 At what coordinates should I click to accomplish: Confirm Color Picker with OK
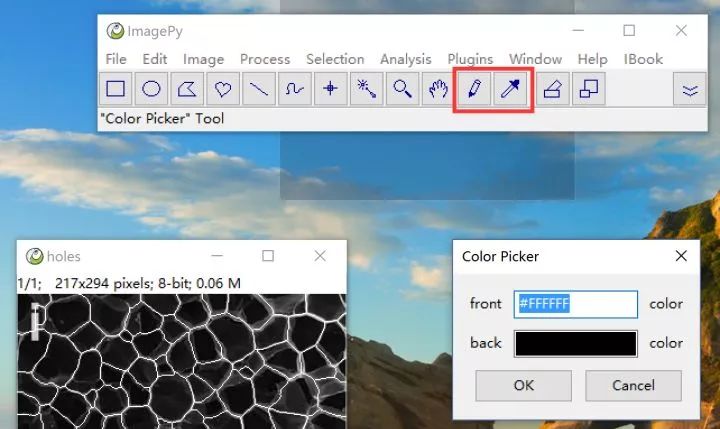tap(523, 385)
